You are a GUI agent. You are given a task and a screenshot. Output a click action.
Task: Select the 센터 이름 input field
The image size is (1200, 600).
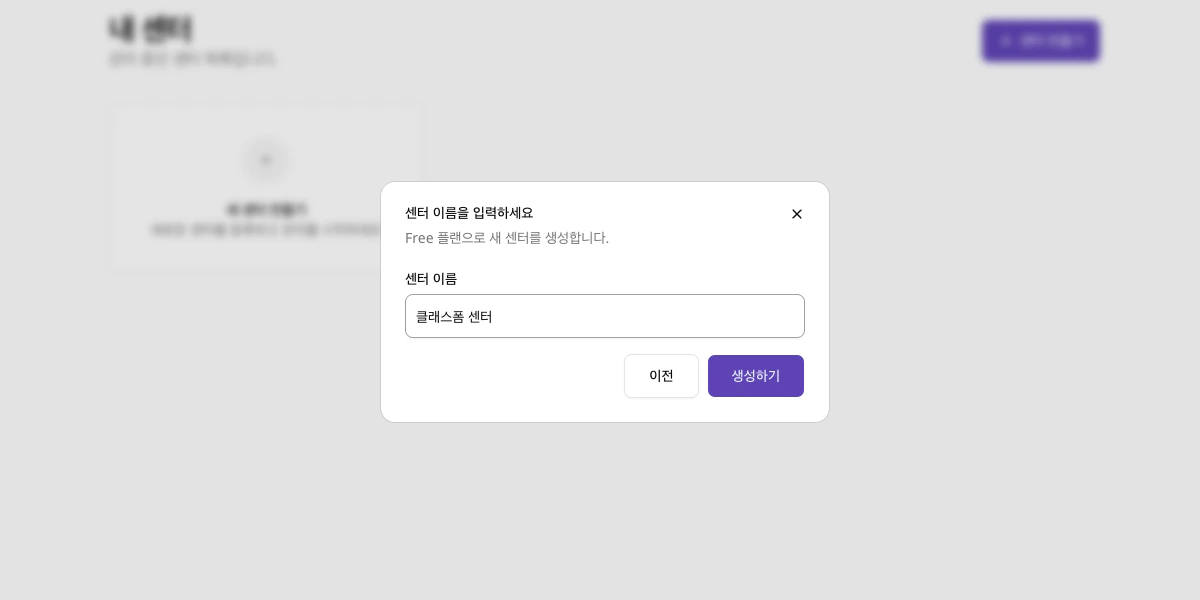coord(605,316)
